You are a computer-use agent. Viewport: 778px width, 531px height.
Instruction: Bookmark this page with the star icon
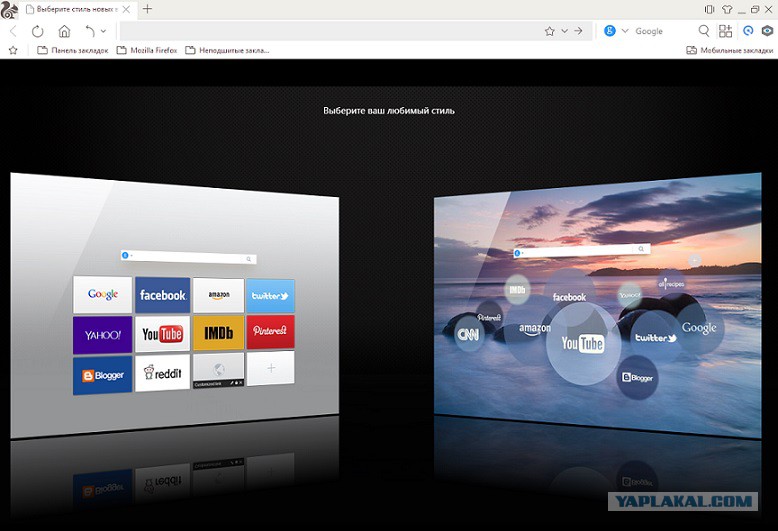point(549,31)
